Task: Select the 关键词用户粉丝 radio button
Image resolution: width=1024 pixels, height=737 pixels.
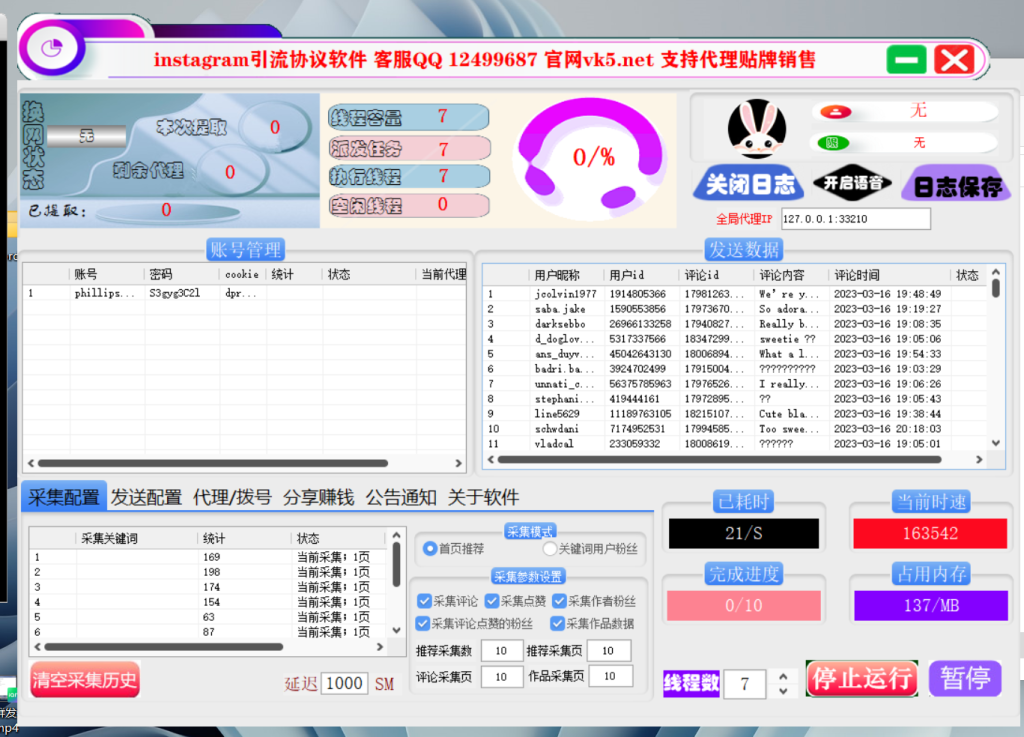Action: point(548,549)
